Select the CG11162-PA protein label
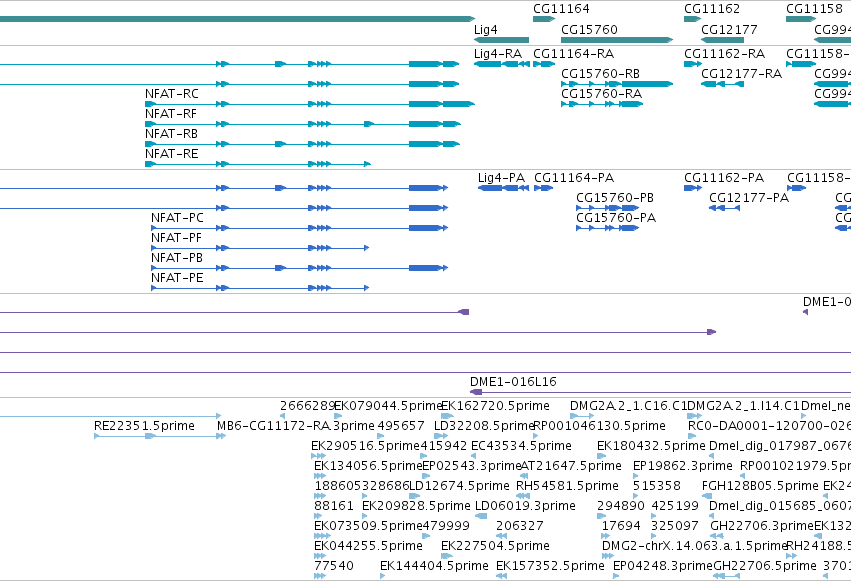 (x=724, y=178)
